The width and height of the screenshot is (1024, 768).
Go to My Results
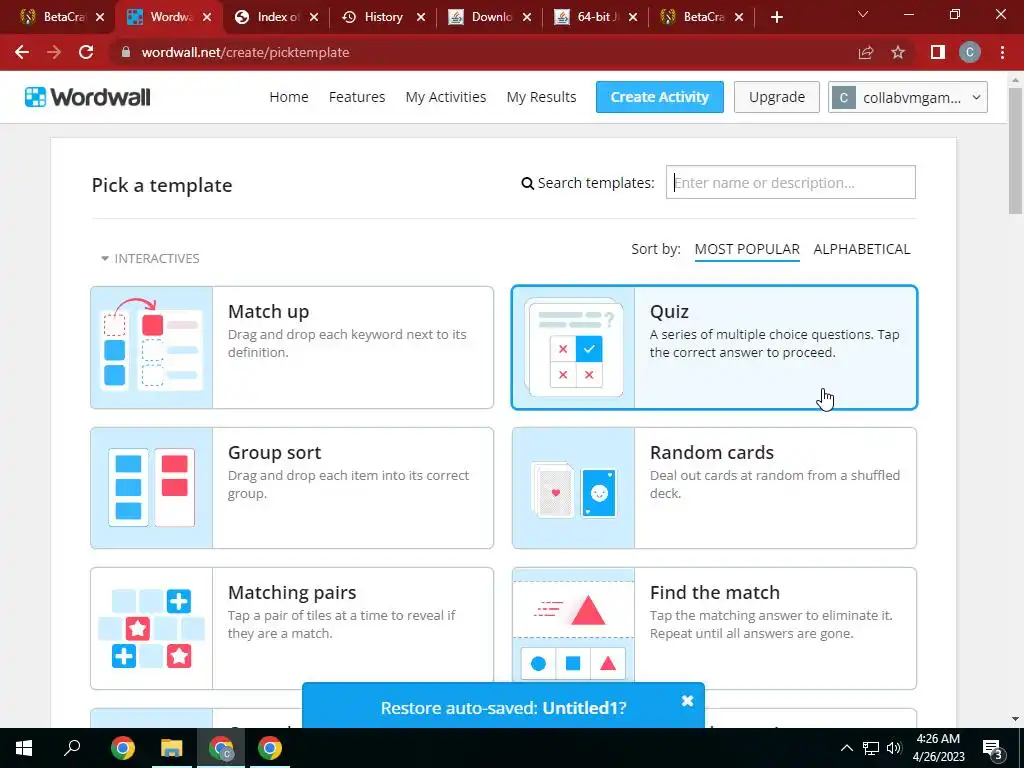coord(541,97)
